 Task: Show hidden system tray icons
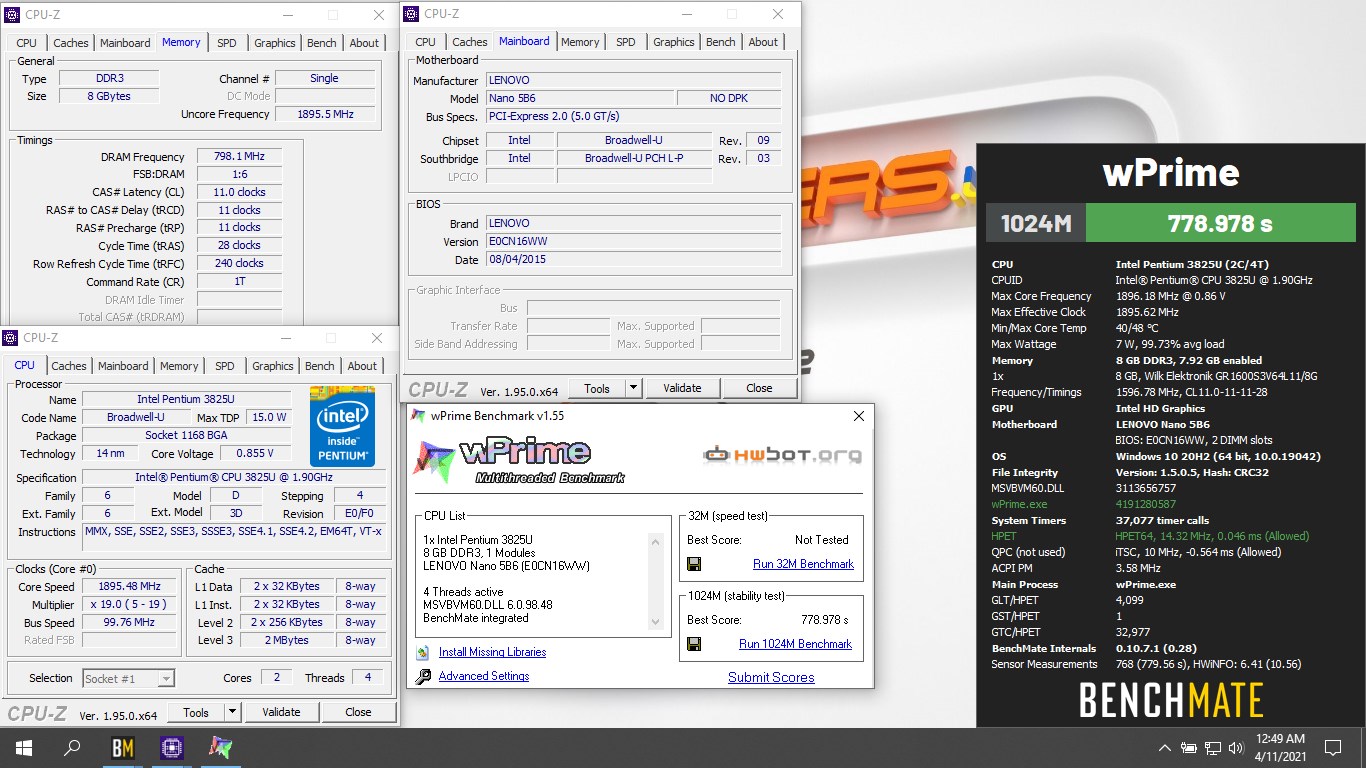[1165, 747]
